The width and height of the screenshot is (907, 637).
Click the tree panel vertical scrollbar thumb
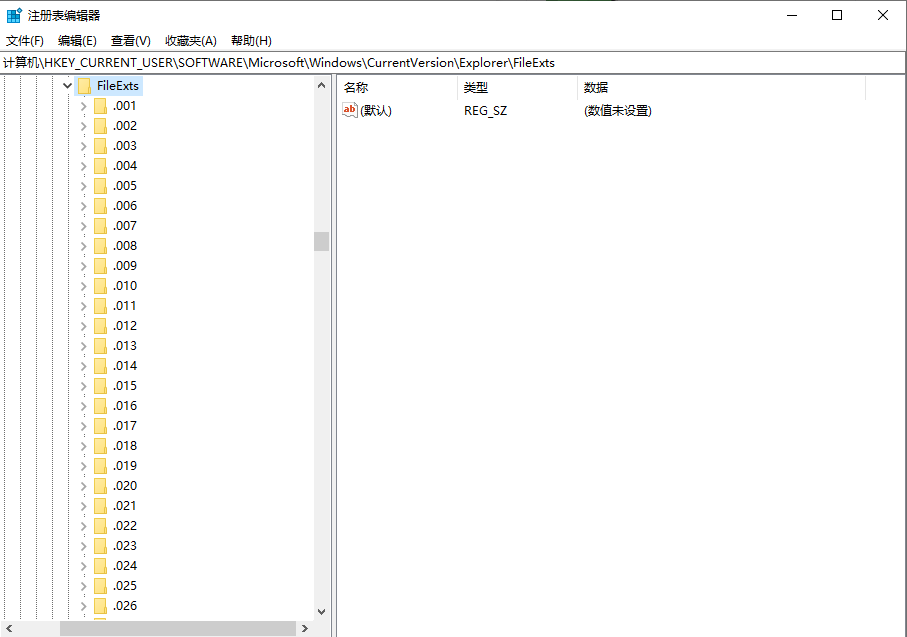(322, 241)
